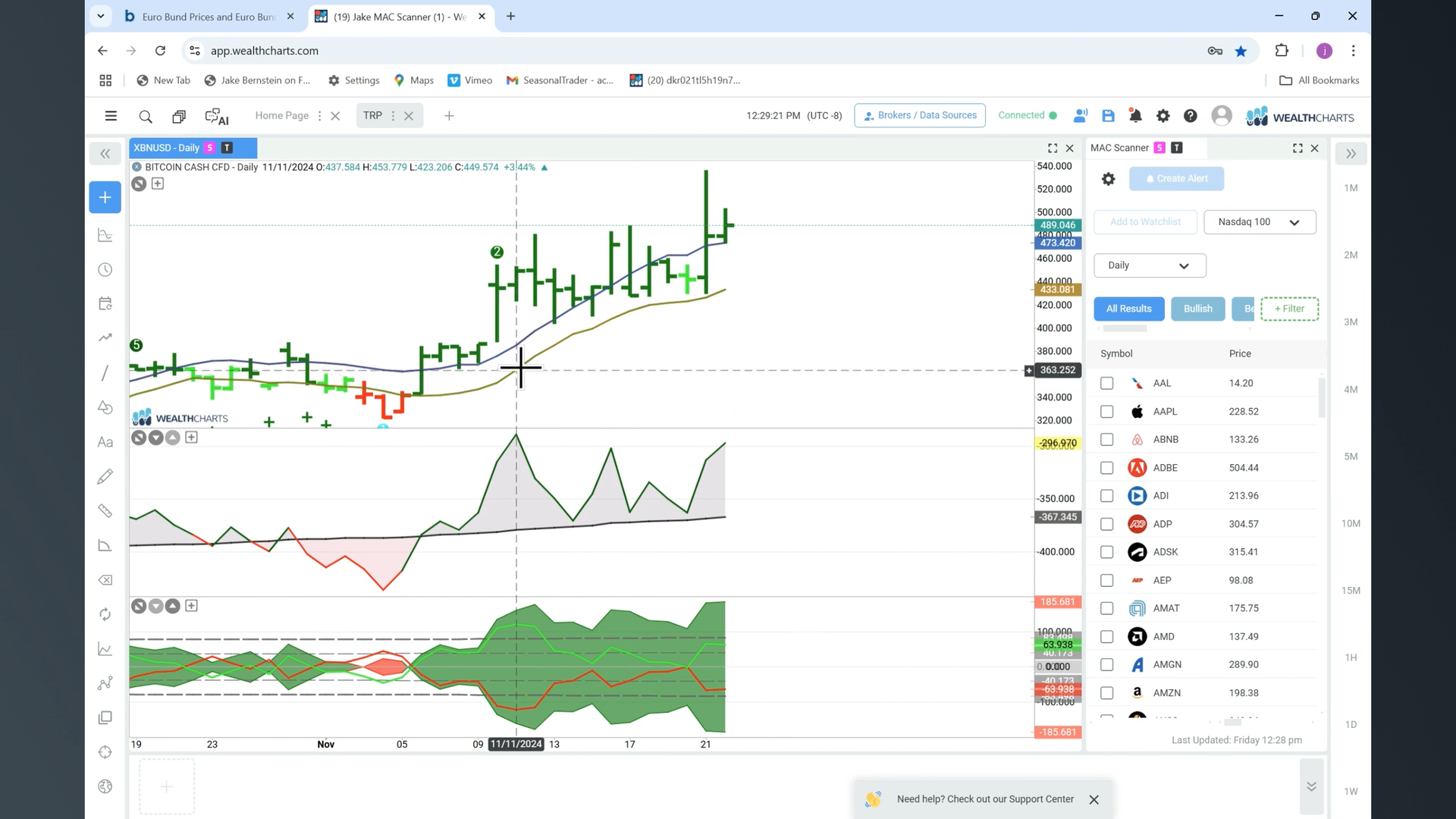Open the layouts windows icon
1456x819 pixels.
click(x=179, y=116)
